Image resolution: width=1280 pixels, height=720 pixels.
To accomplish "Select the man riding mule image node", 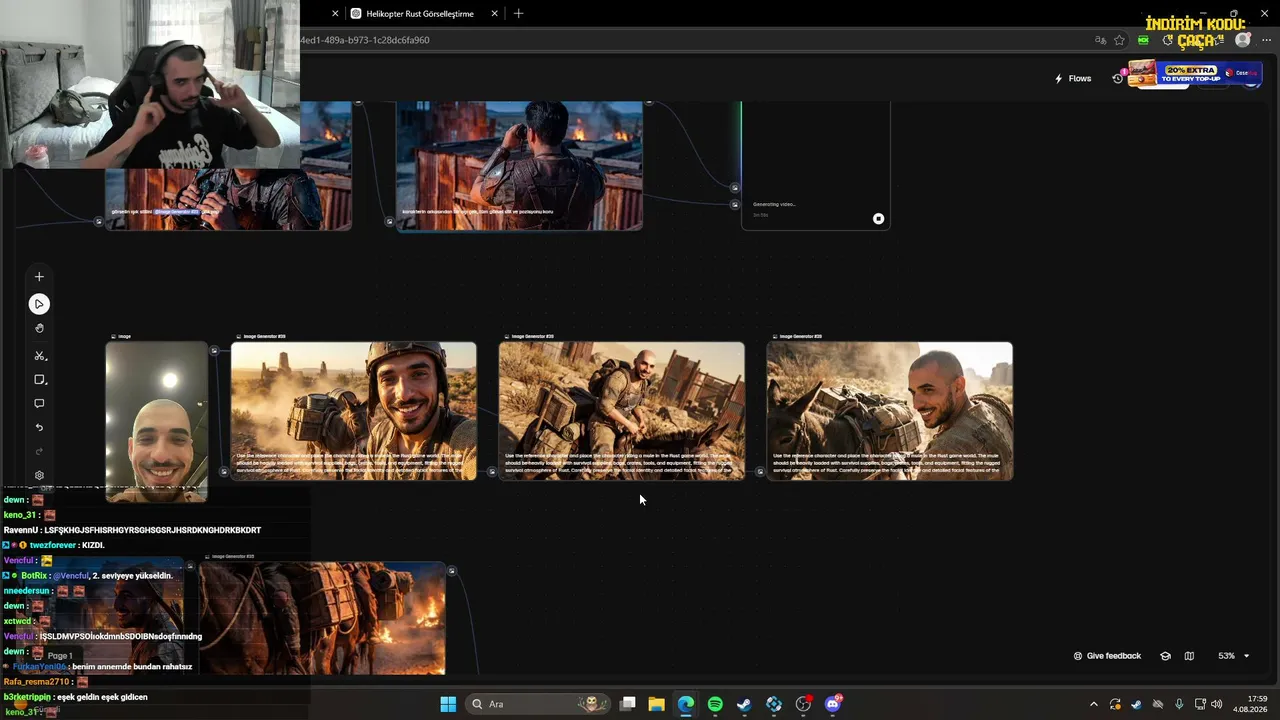I will (x=622, y=411).
